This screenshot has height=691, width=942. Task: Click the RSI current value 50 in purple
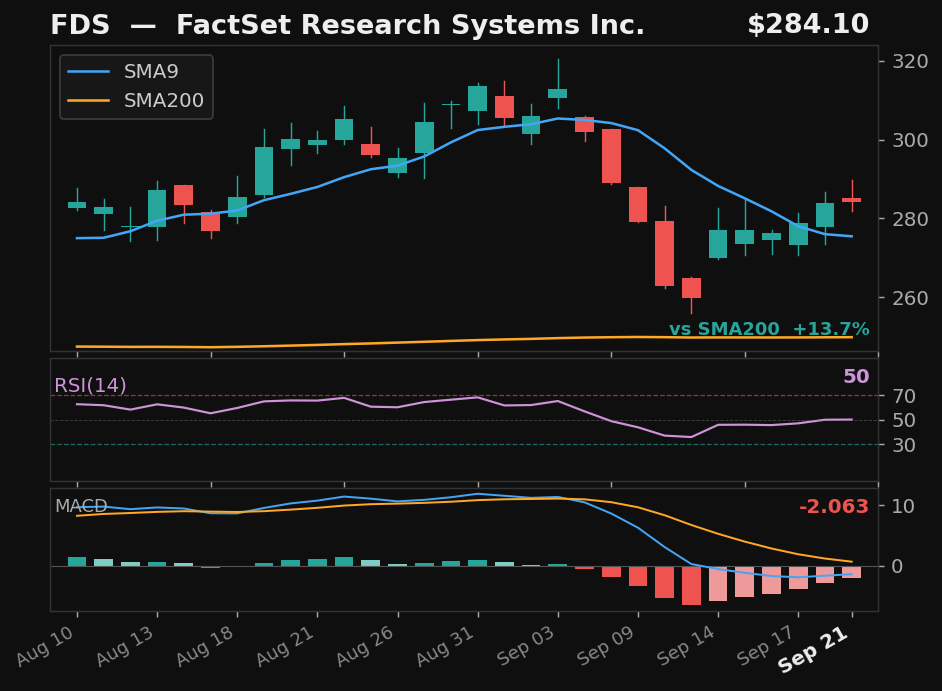(856, 376)
